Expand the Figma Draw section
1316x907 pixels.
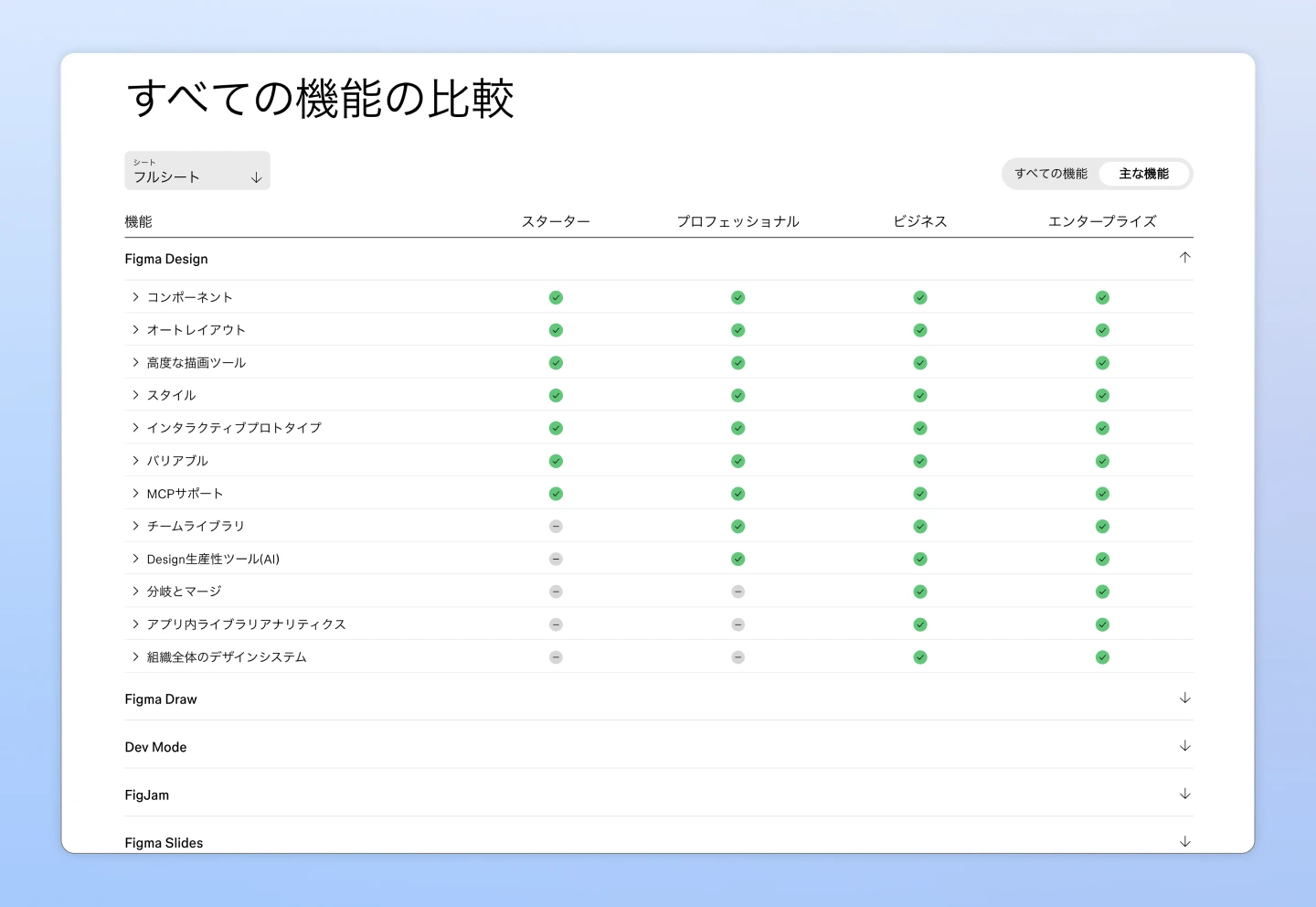(1185, 698)
